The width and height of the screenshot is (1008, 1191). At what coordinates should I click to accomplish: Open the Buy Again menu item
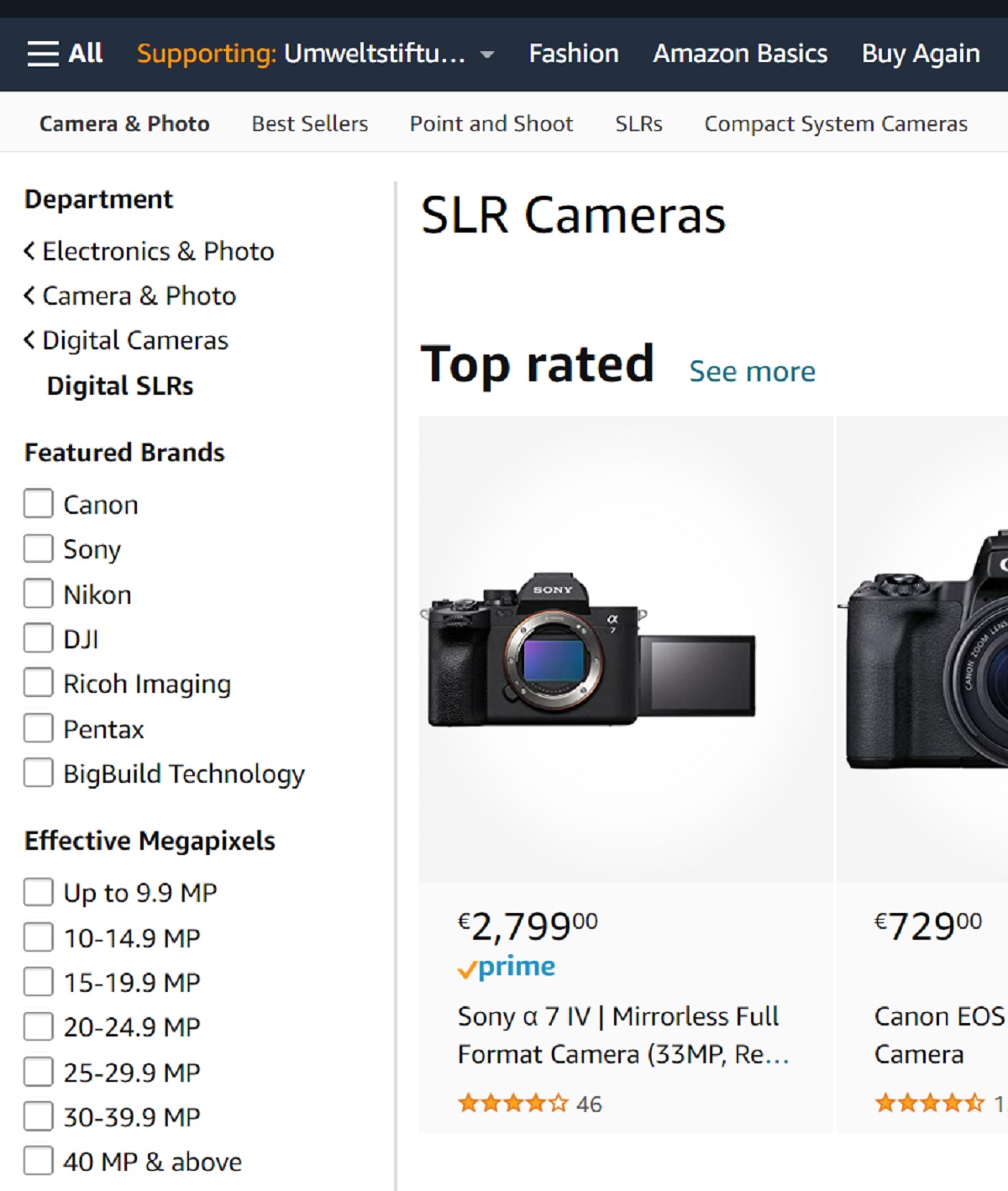[x=921, y=54]
